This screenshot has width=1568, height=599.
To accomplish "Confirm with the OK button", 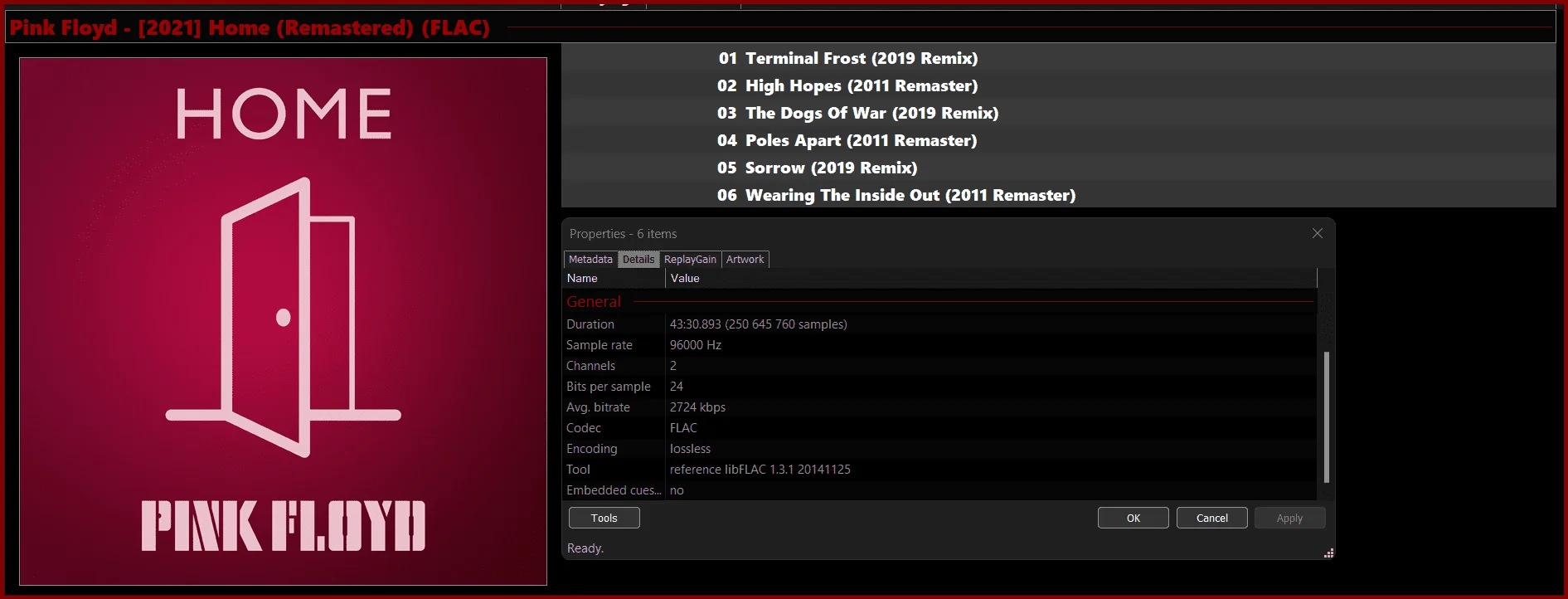I will click(x=1133, y=518).
